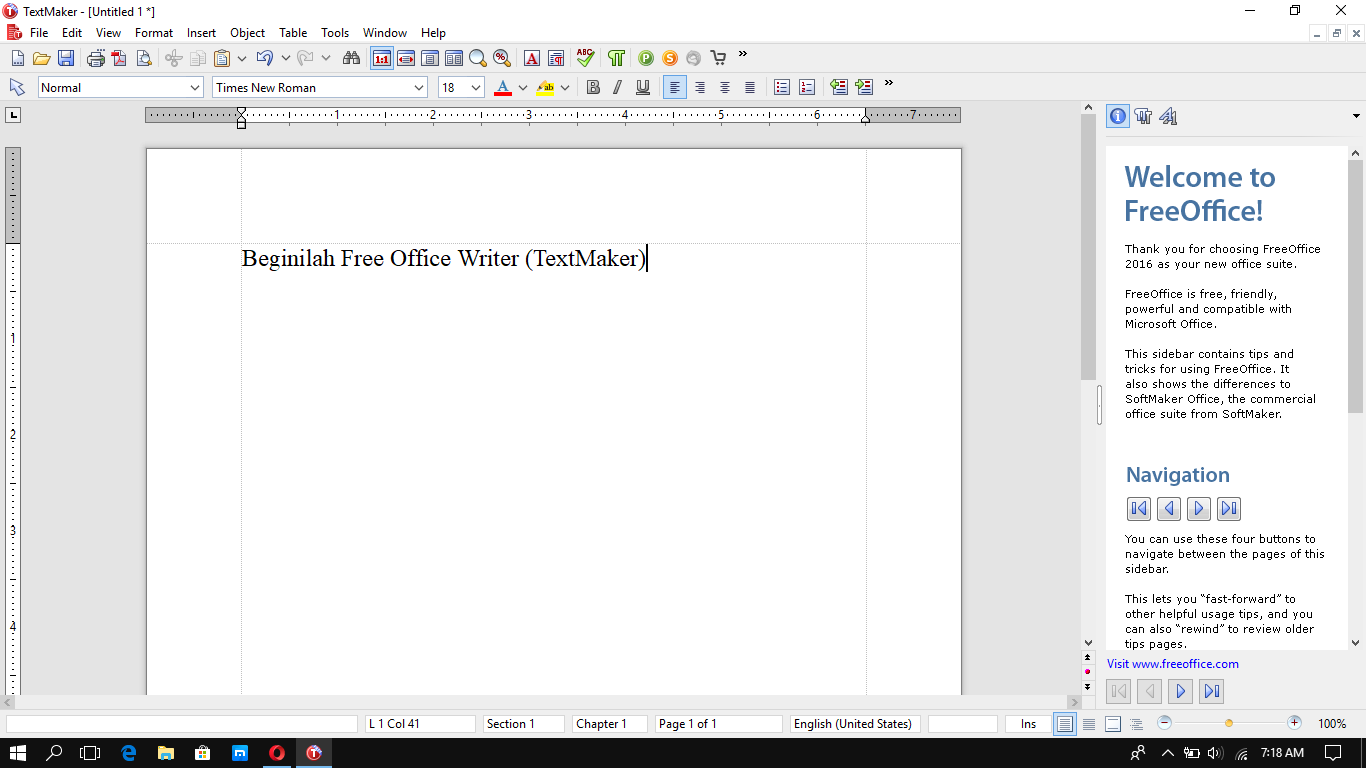
Task: Show the full page view
Action: pyautogui.click(x=430, y=58)
